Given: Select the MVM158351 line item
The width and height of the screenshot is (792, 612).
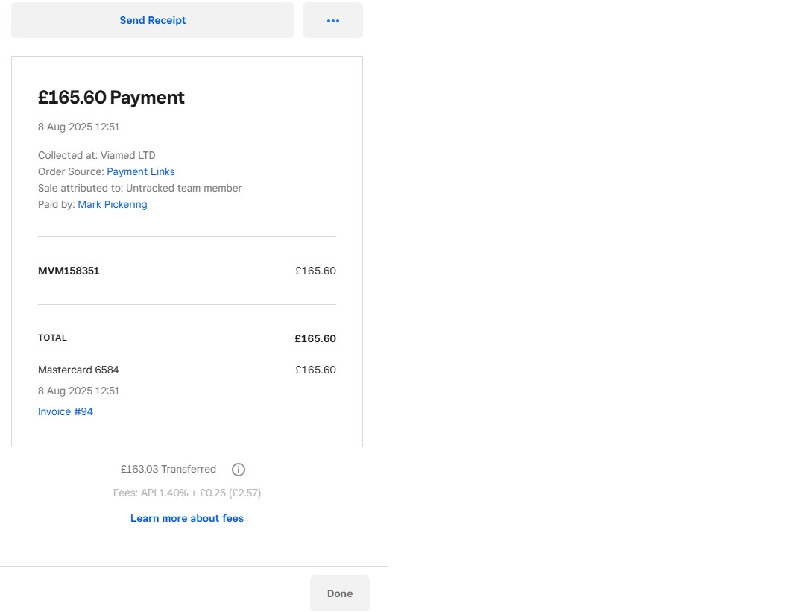Looking at the screenshot, I should (69, 271).
